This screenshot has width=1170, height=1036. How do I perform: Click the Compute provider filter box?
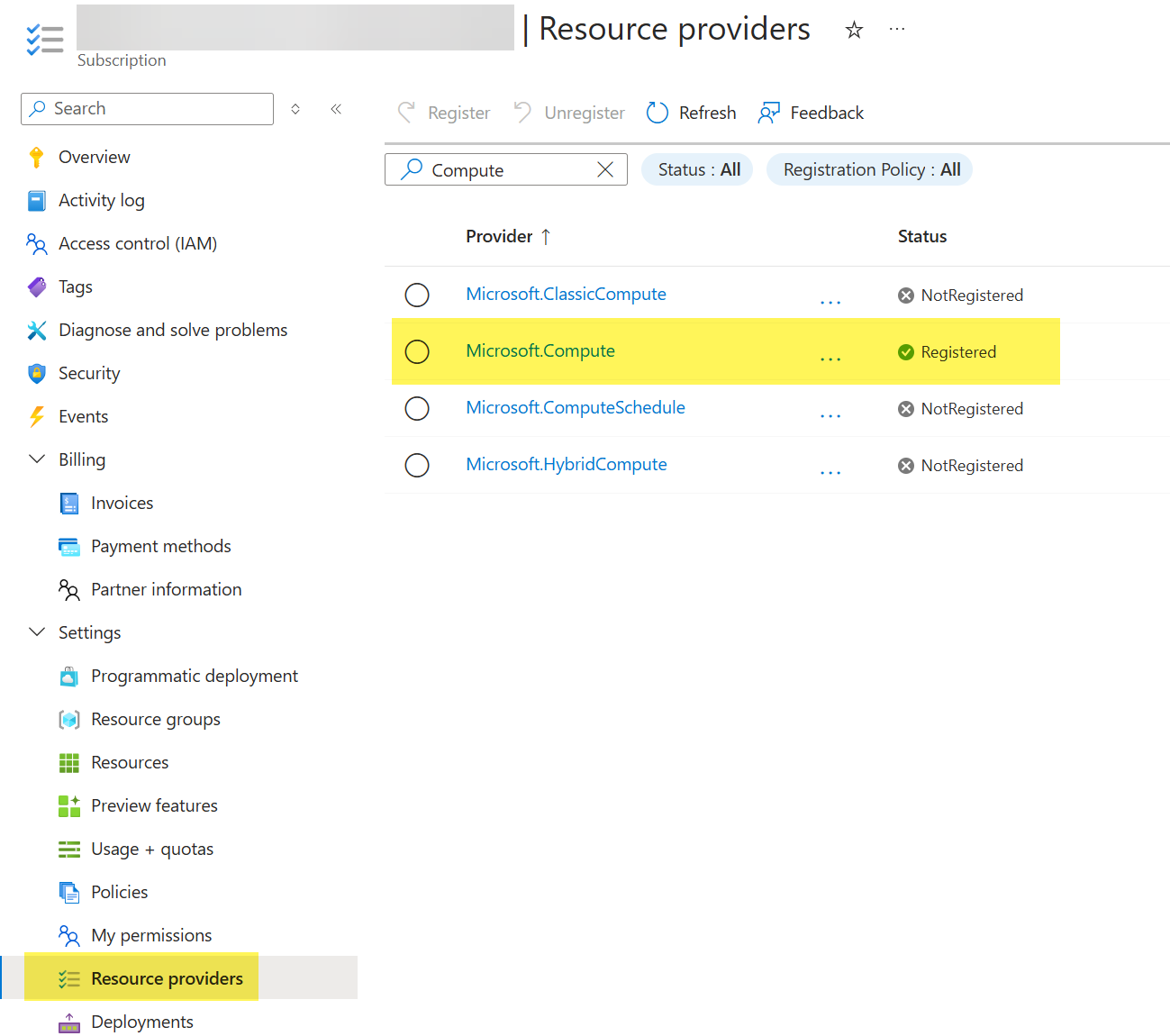pyautogui.click(x=505, y=169)
